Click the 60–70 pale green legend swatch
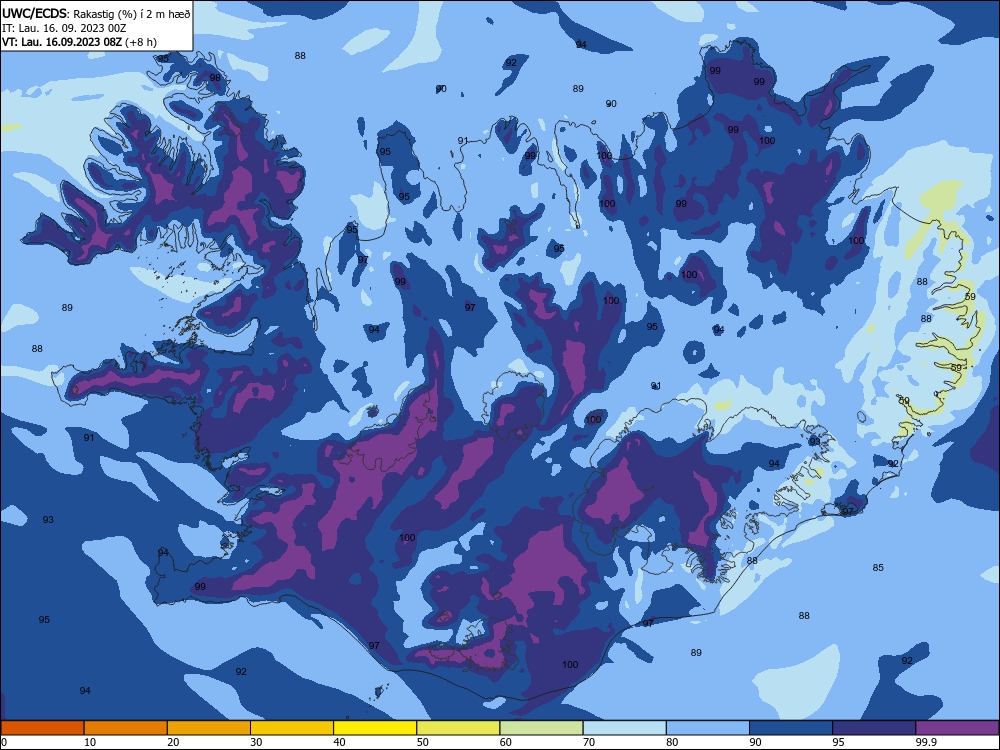1000x750 pixels. [541, 728]
